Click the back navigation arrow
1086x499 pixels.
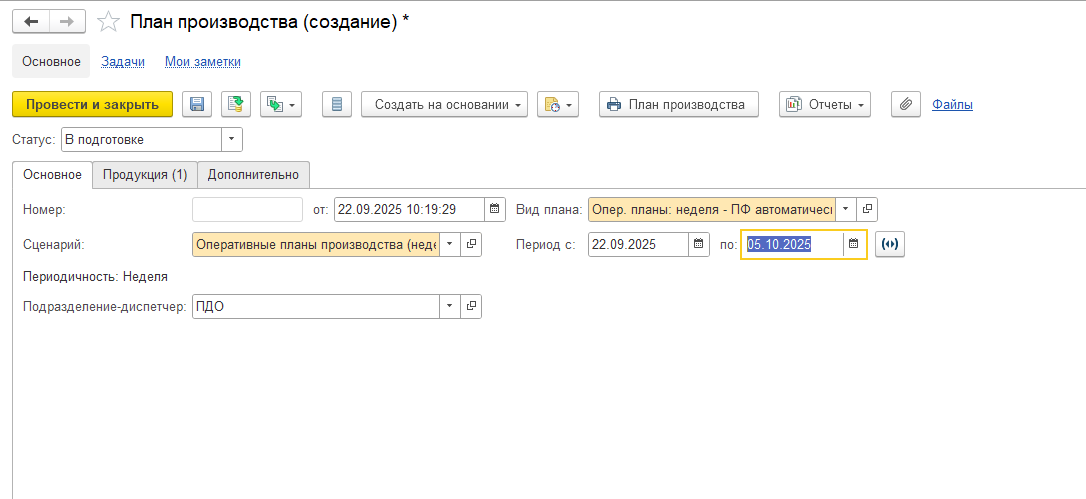tap(31, 22)
